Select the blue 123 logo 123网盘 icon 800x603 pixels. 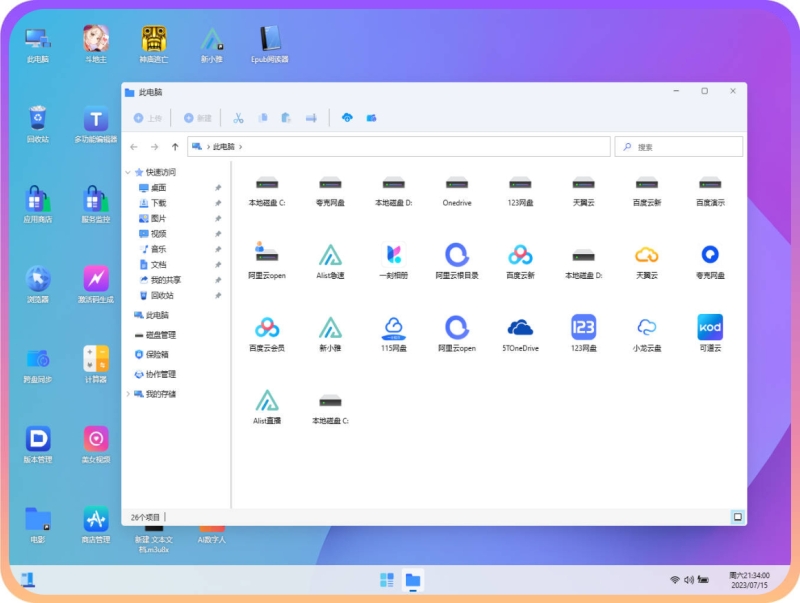(x=583, y=334)
